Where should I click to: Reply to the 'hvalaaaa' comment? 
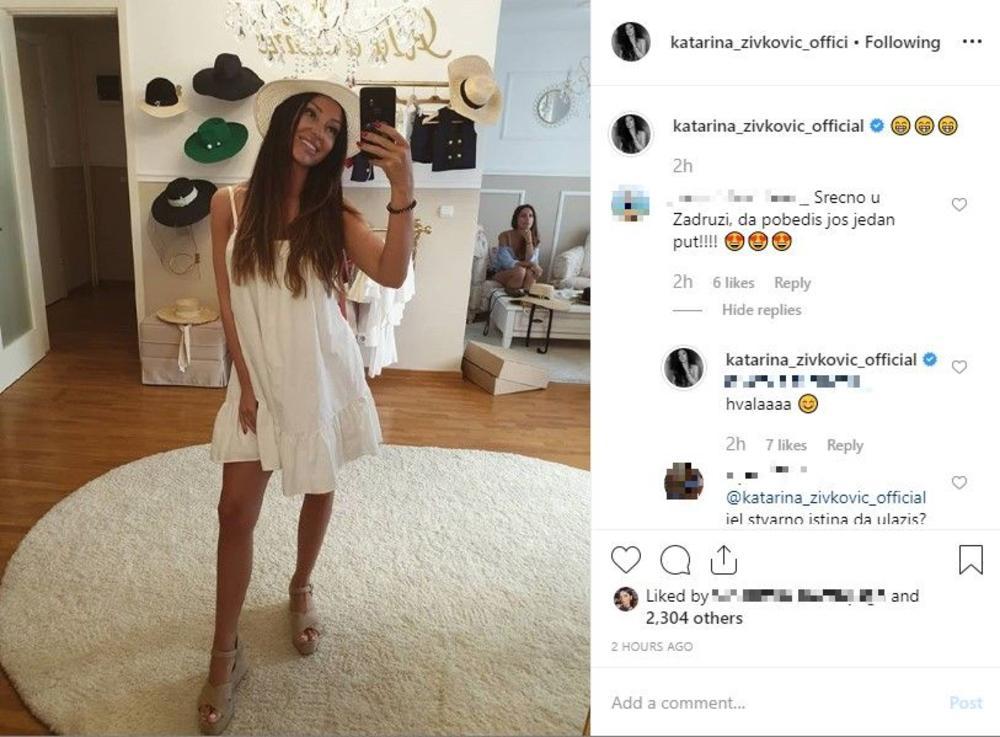(x=845, y=445)
